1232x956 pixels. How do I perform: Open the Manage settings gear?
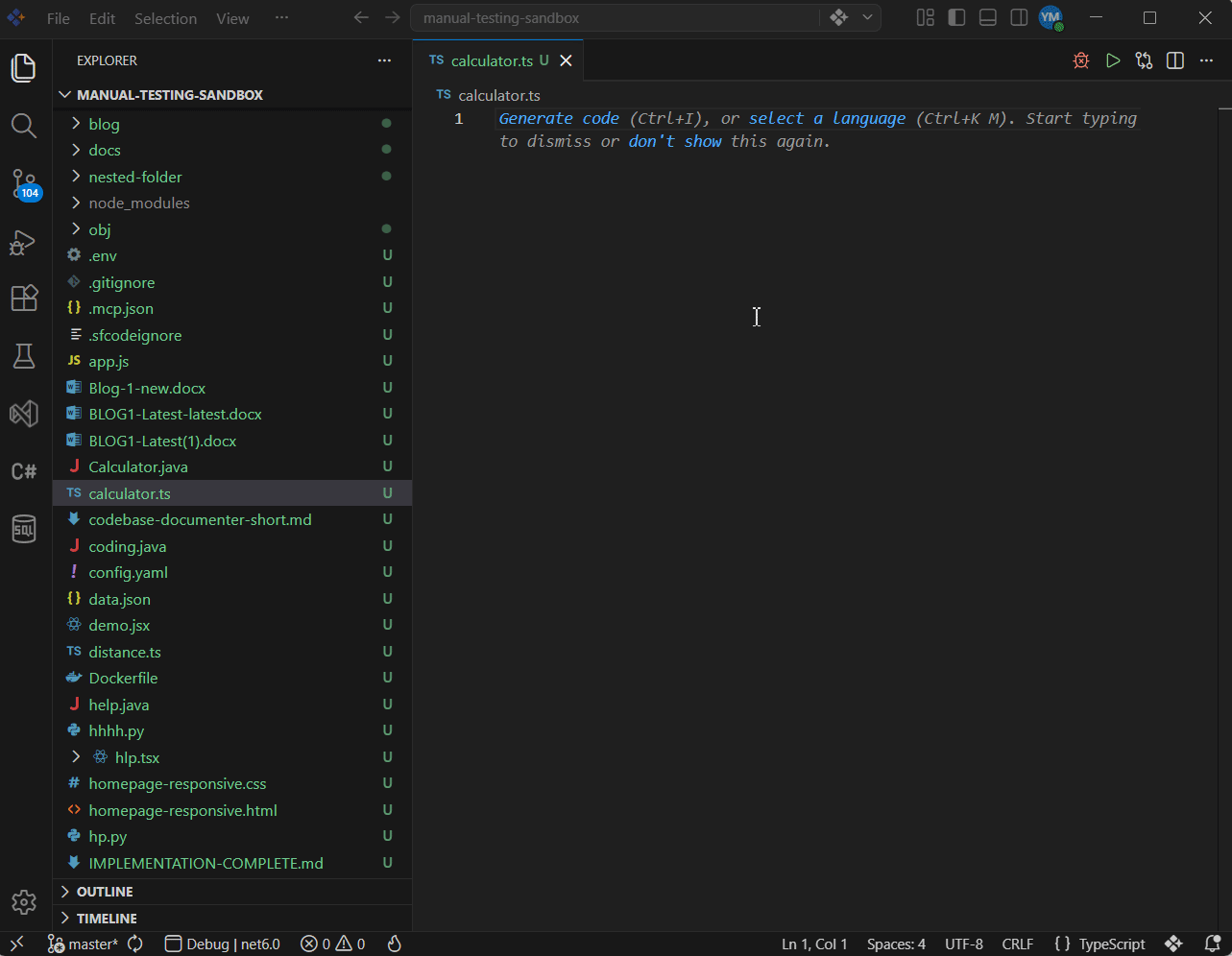tap(24, 902)
